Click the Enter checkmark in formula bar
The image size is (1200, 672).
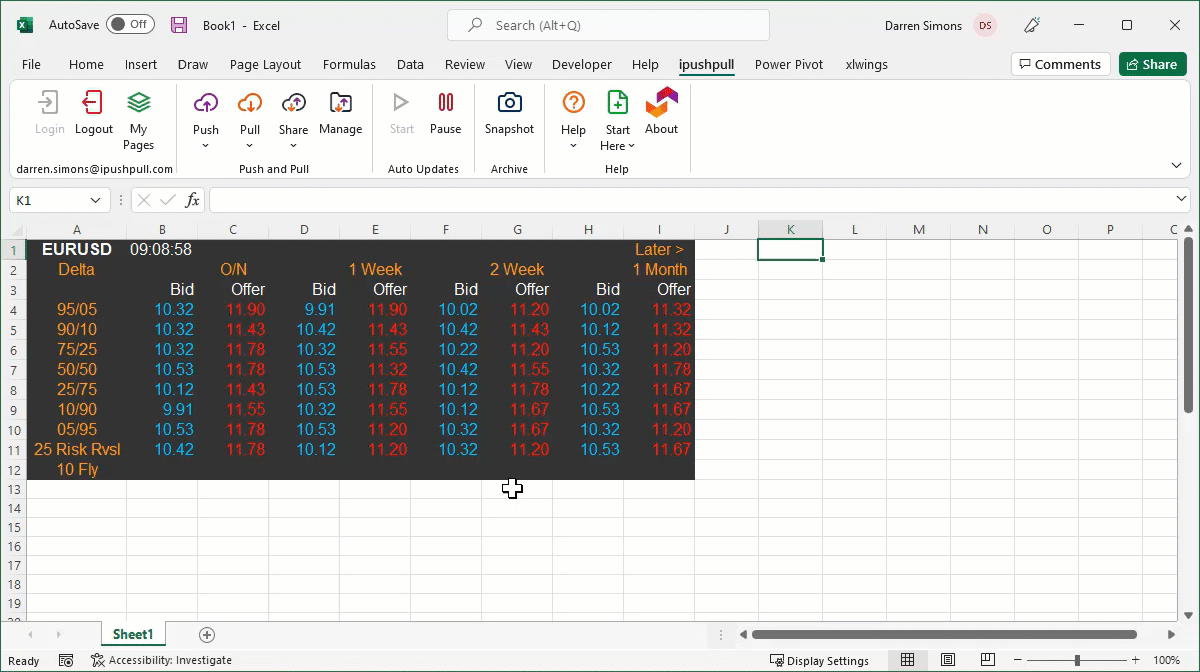pos(168,200)
